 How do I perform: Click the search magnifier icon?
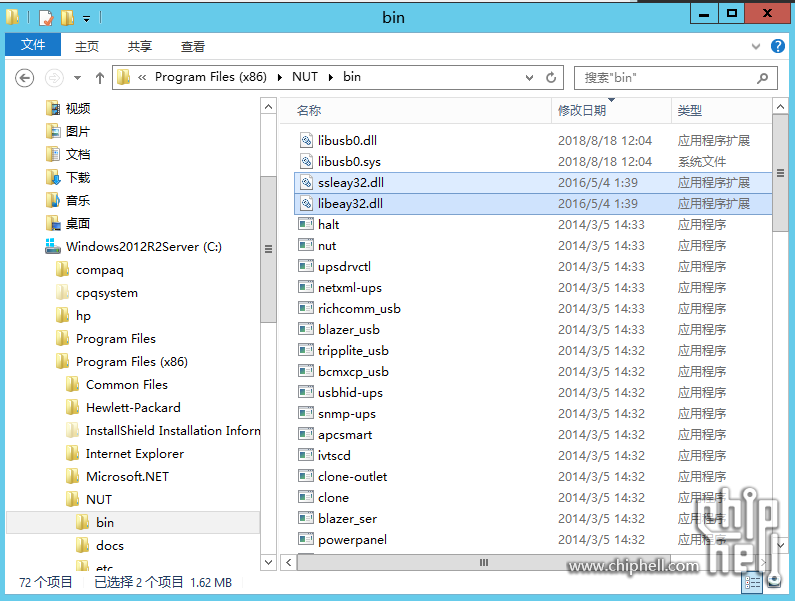(x=762, y=78)
